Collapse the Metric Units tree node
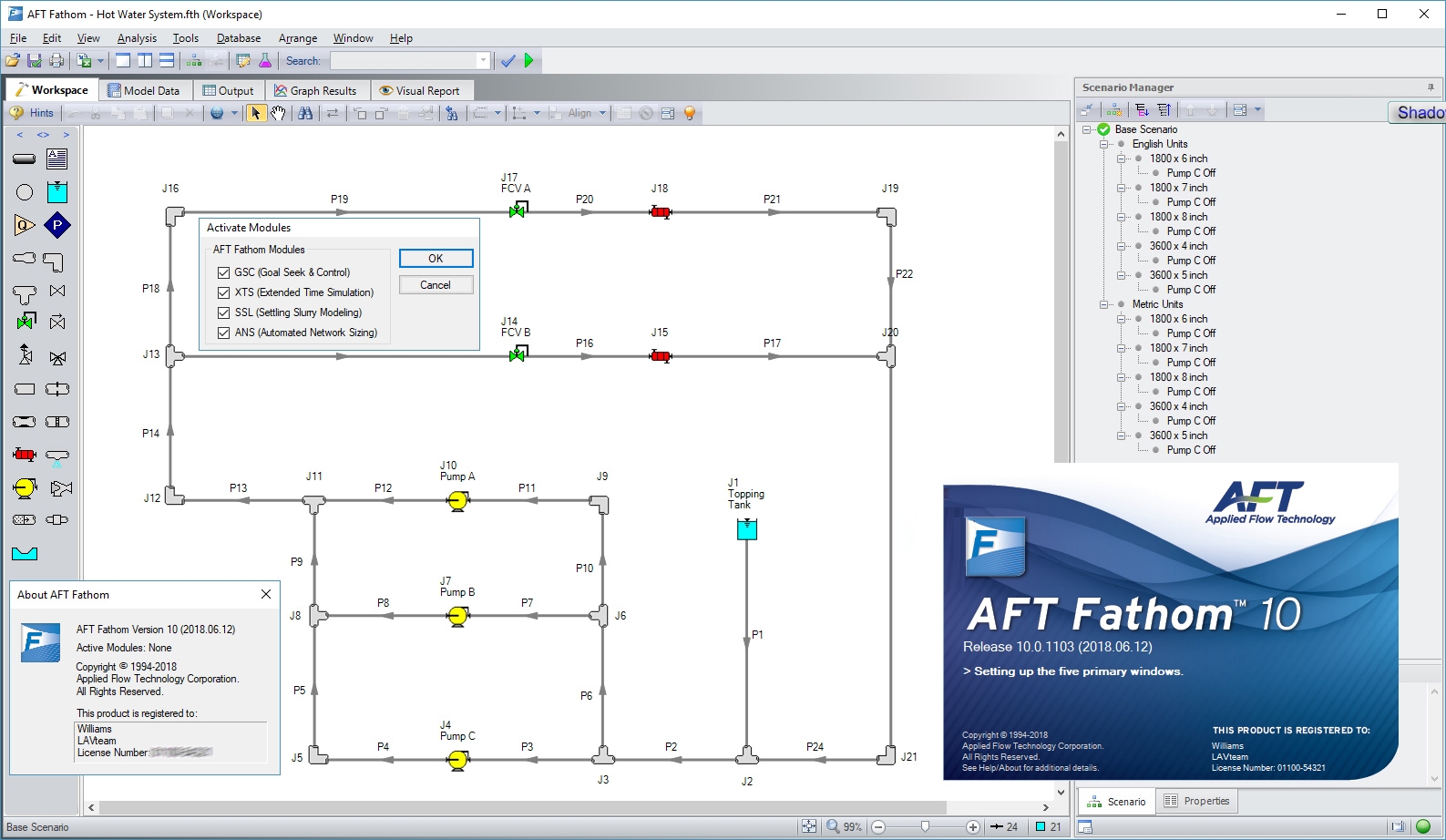The width and height of the screenshot is (1446, 840). click(x=1104, y=304)
